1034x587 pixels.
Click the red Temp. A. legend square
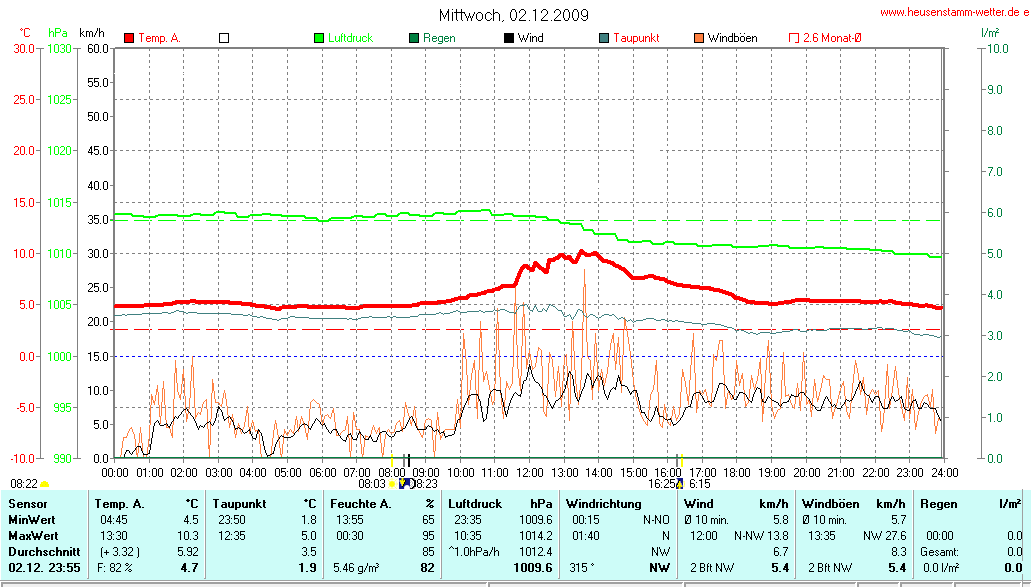tap(129, 38)
